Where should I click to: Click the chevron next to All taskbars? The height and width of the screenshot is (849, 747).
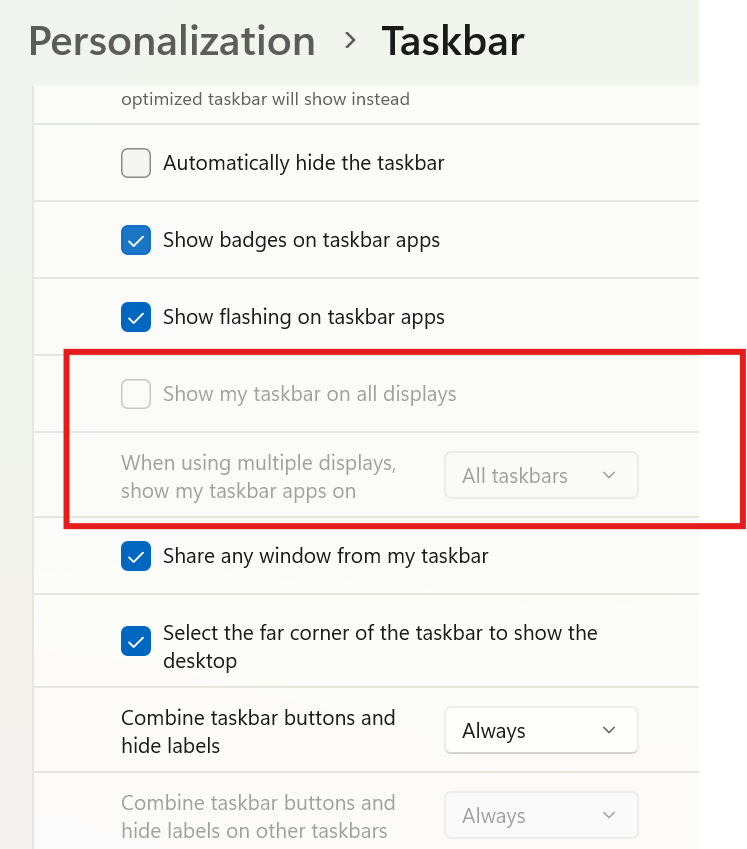coord(608,475)
